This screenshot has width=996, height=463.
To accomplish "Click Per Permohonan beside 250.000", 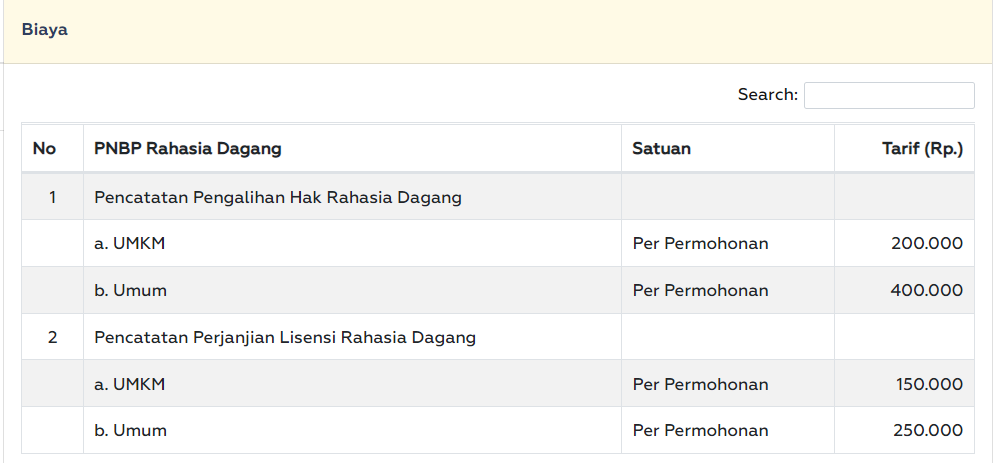I will [700, 431].
